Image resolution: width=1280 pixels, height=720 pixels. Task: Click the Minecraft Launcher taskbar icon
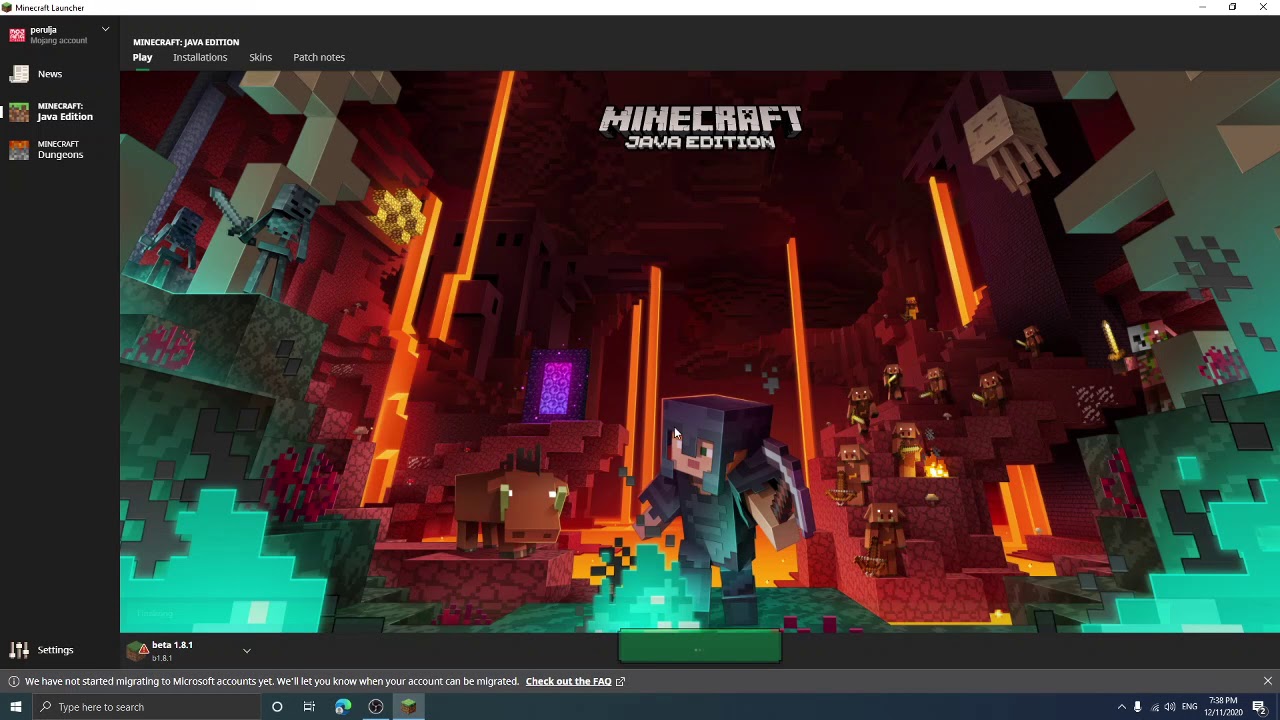[408, 707]
